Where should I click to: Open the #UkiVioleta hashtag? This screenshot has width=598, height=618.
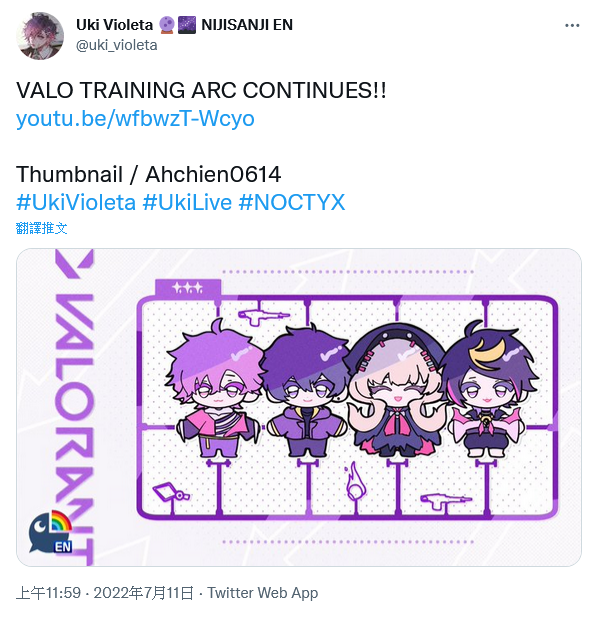76,203
